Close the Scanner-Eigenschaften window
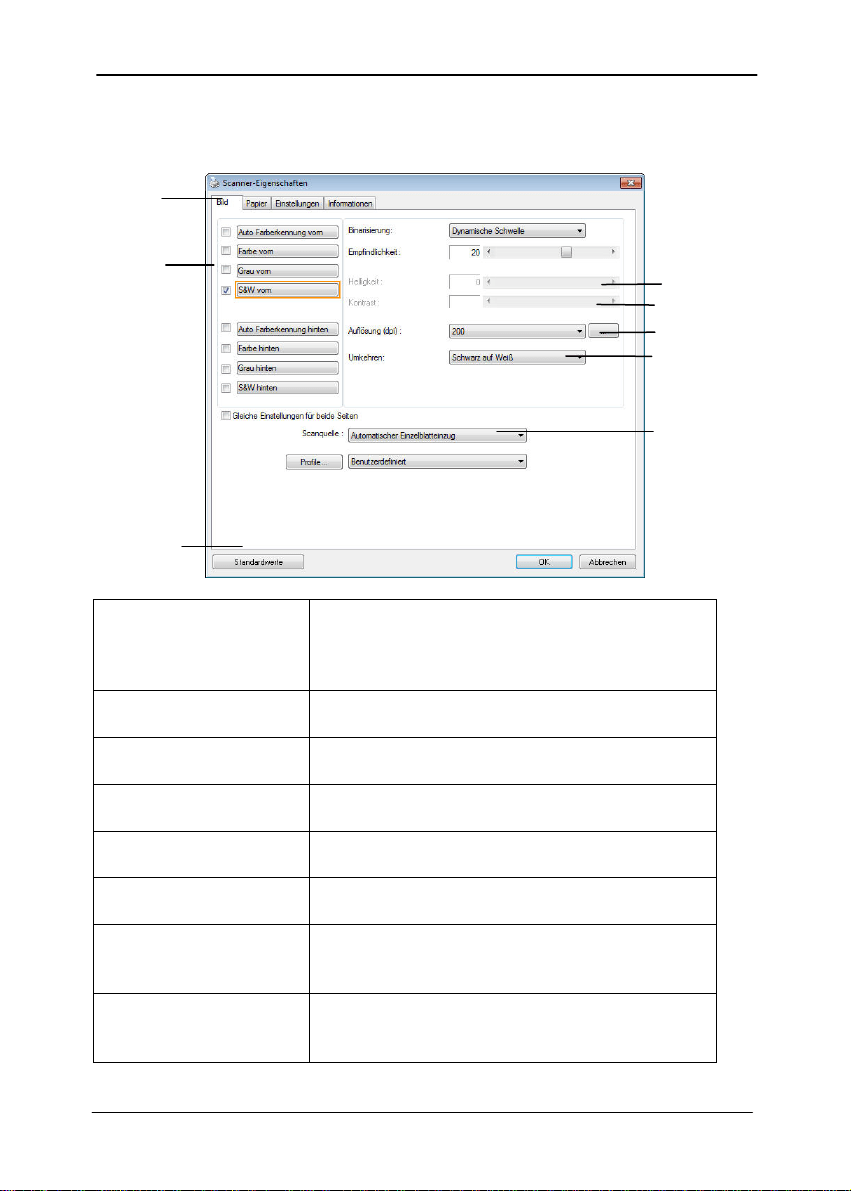Image resolution: width=851 pixels, height=1191 pixels. coord(630,182)
